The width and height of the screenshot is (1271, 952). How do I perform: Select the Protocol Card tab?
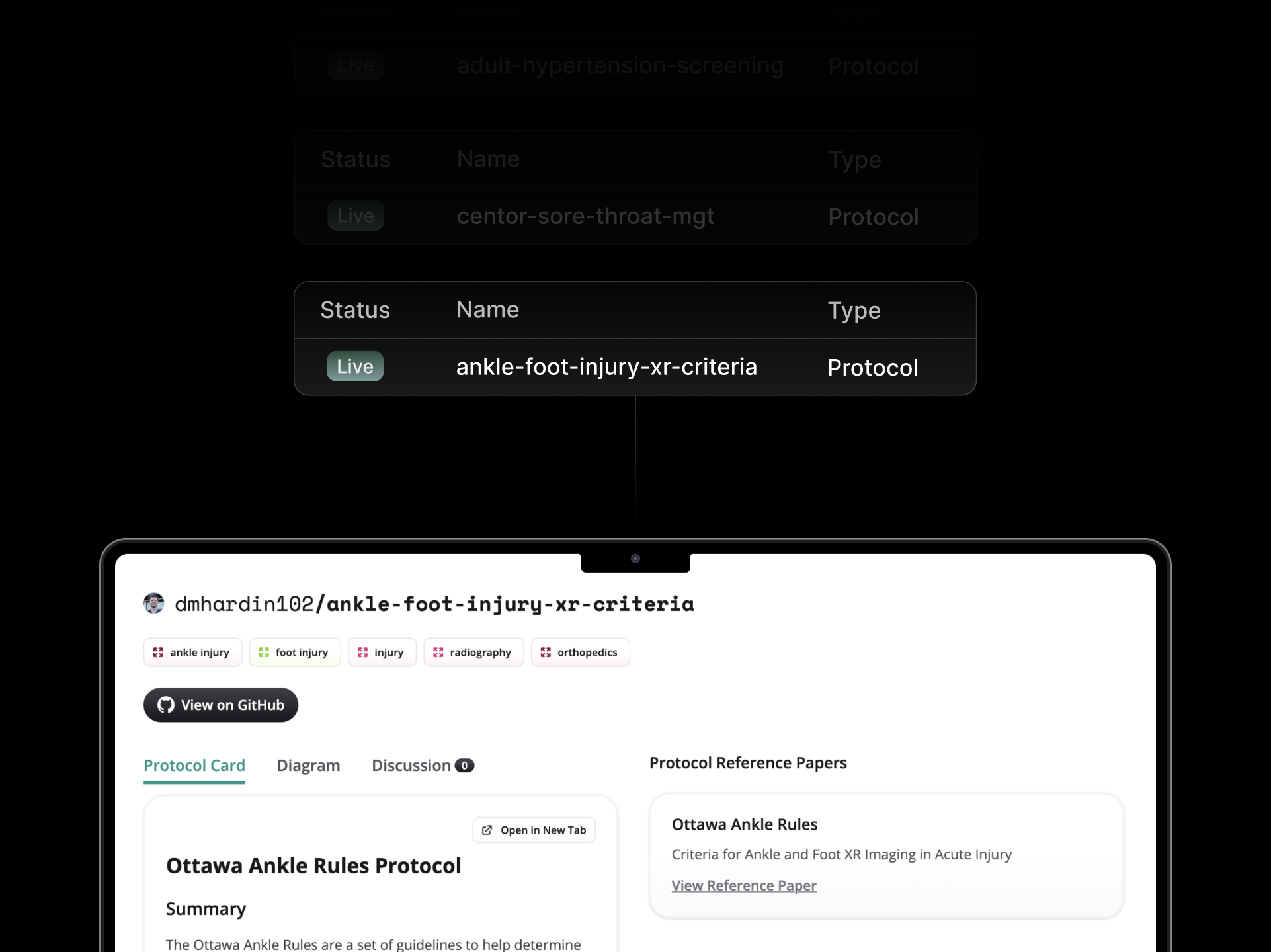click(194, 766)
